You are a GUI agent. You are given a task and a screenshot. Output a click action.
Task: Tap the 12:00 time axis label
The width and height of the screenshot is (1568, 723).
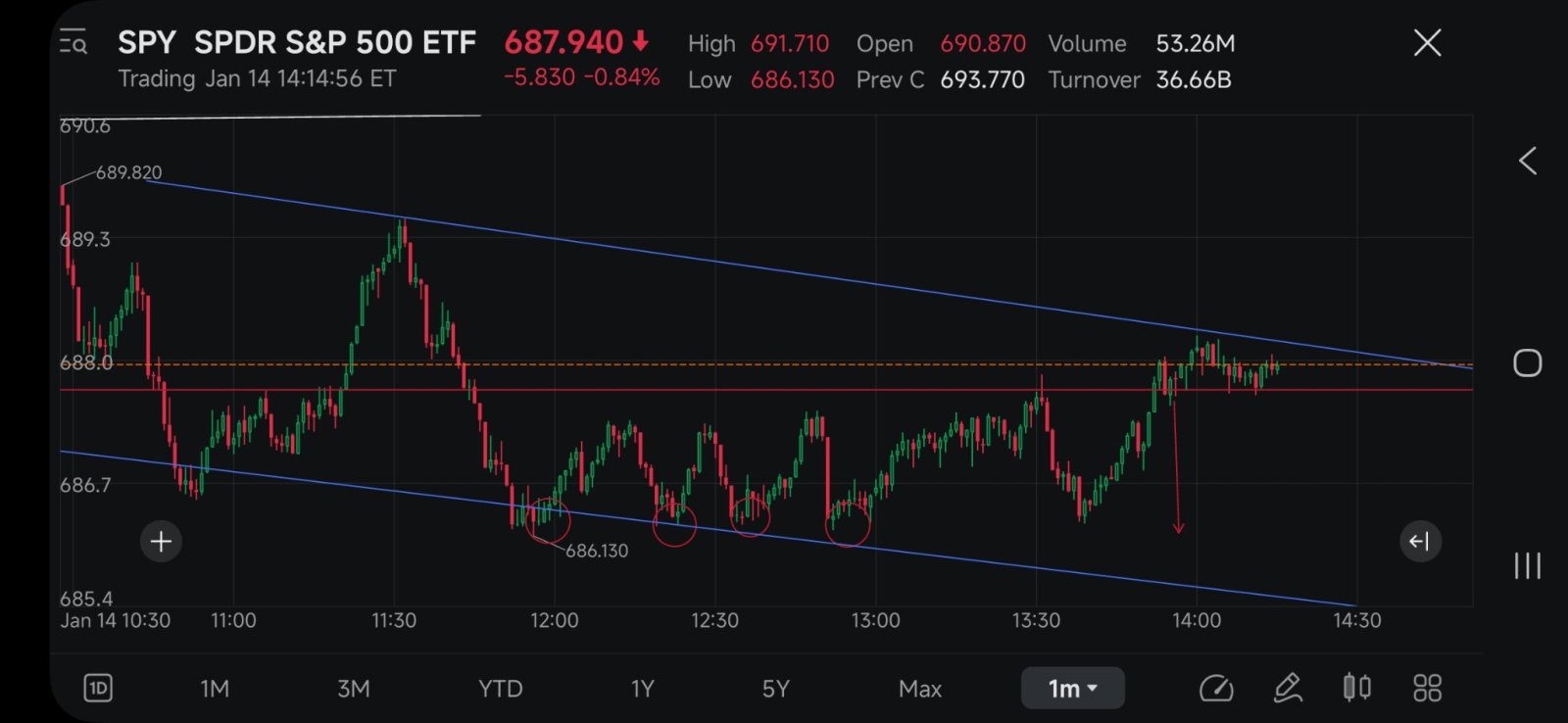tap(554, 620)
